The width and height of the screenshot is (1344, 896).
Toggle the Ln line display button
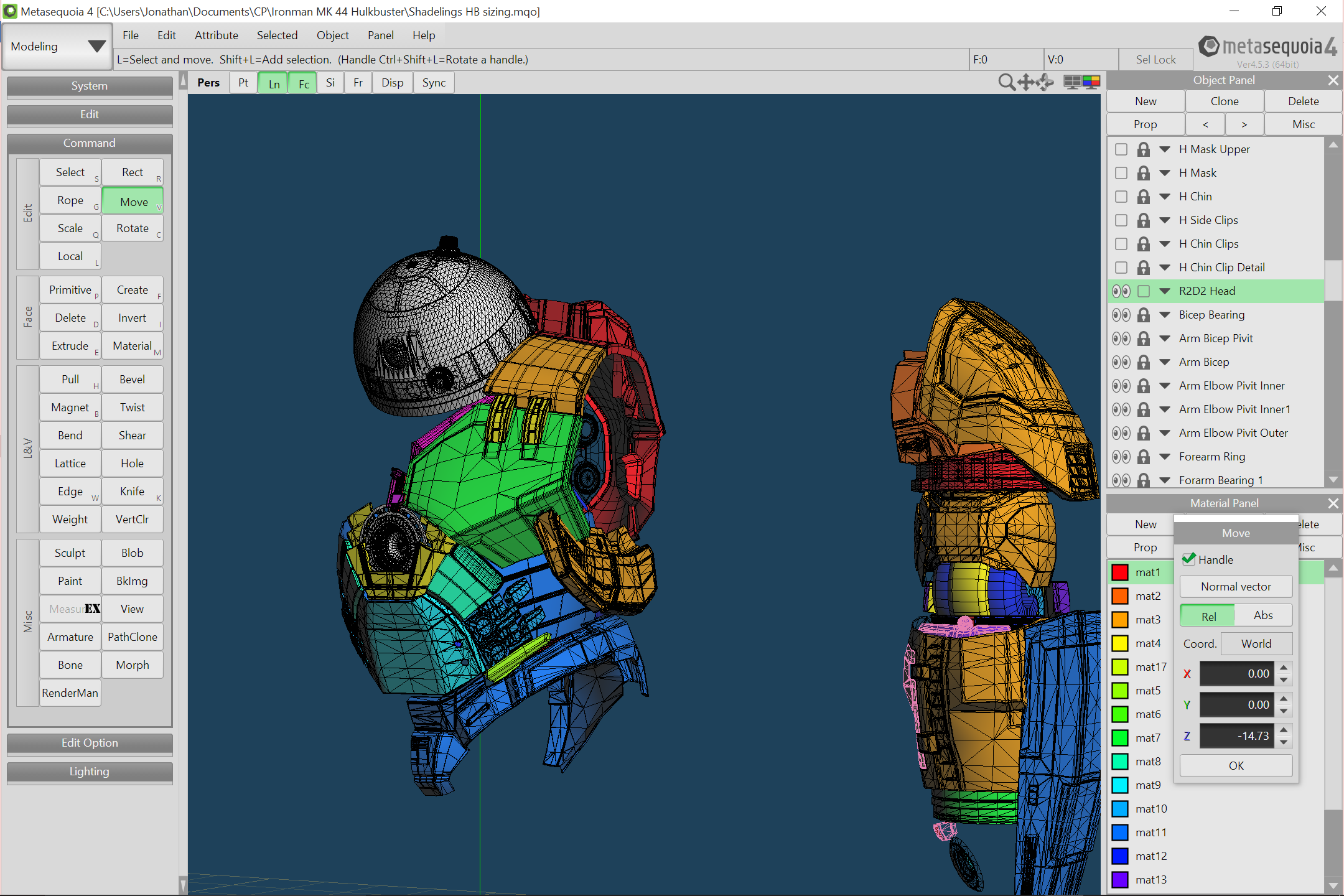[274, 83]
